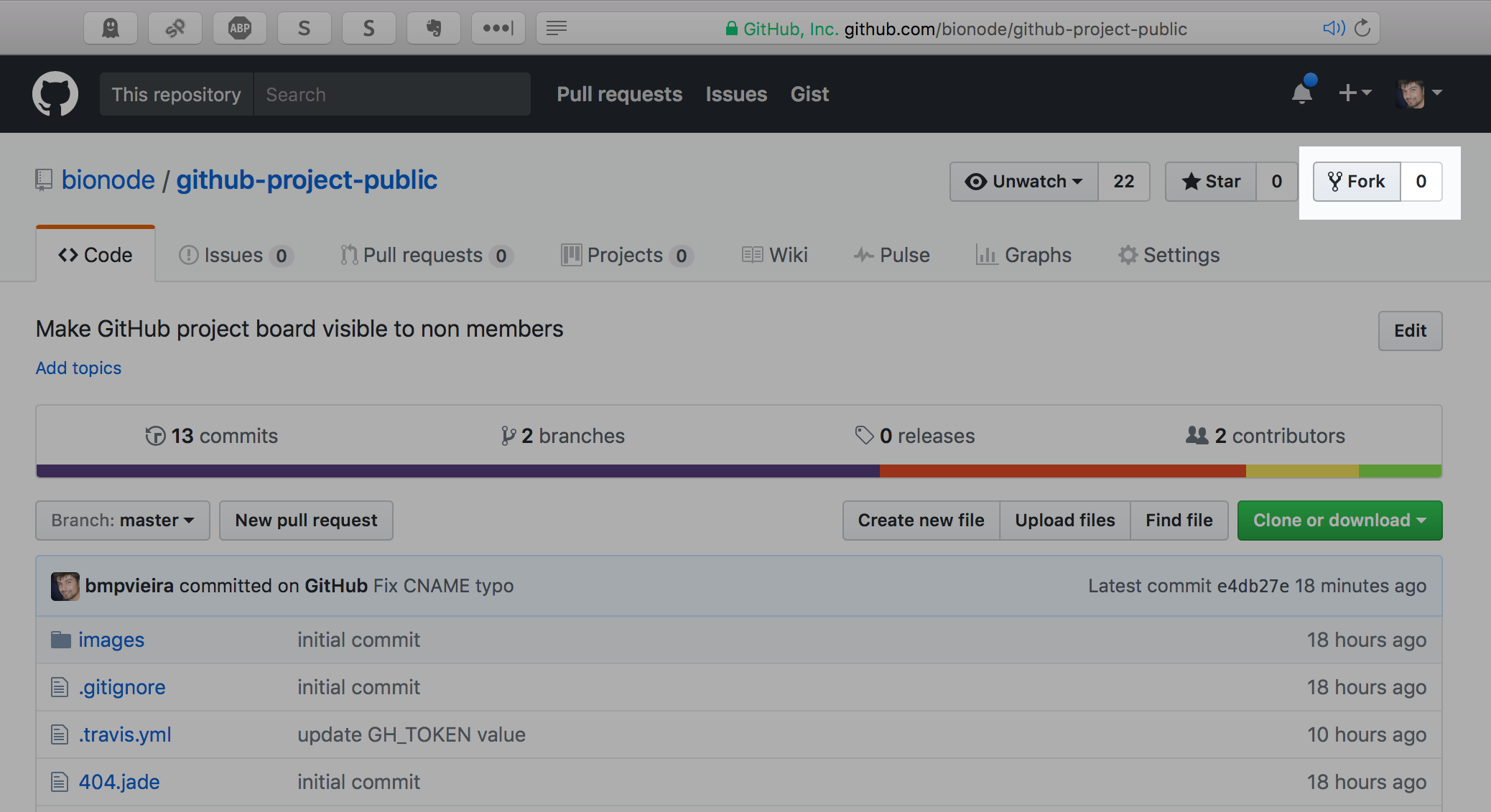Expand the Clone or download dropdown
Image resolution: width=1491 pixels, height=812 pixels.
(1339, 520)
